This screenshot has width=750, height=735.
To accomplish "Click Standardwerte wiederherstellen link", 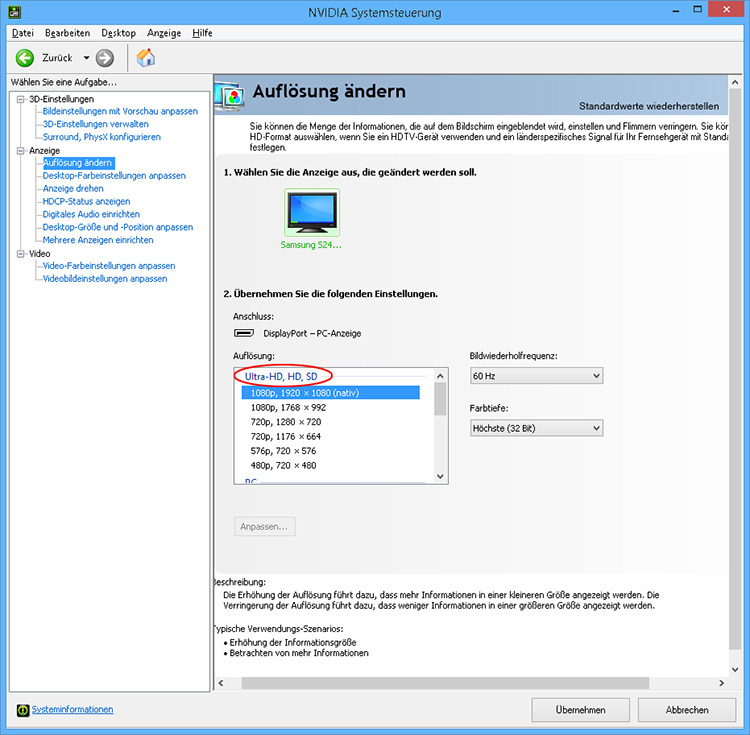I will click(x=649, y=106).
